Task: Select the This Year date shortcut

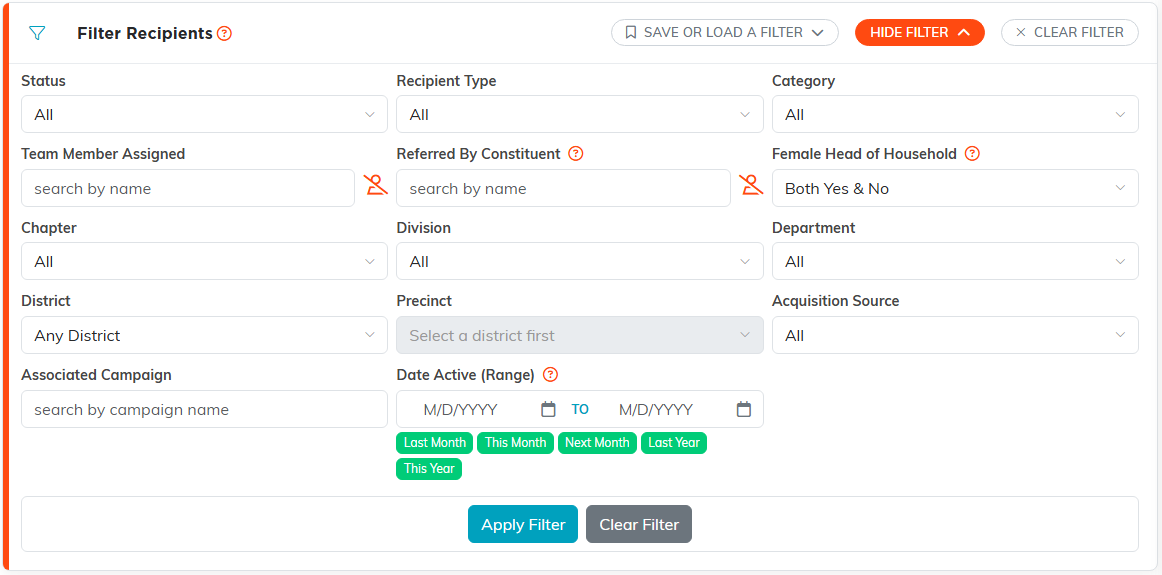Action: tap(429, 469)
